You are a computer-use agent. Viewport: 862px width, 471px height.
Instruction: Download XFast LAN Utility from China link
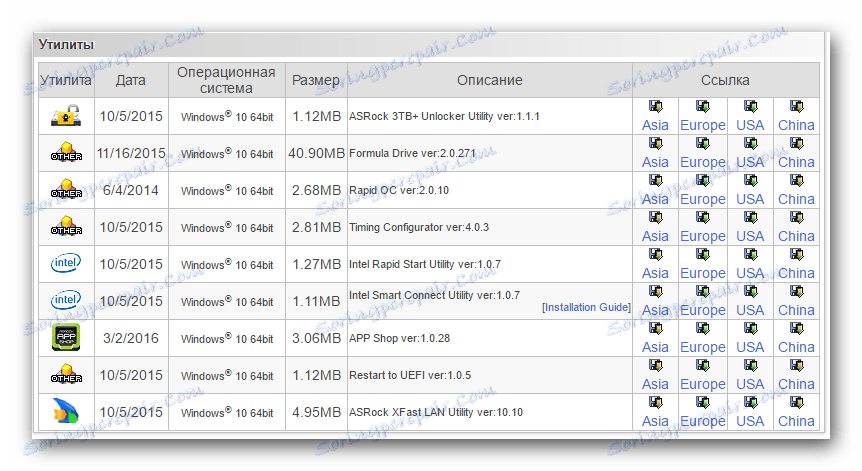click(x=797, y=421)
